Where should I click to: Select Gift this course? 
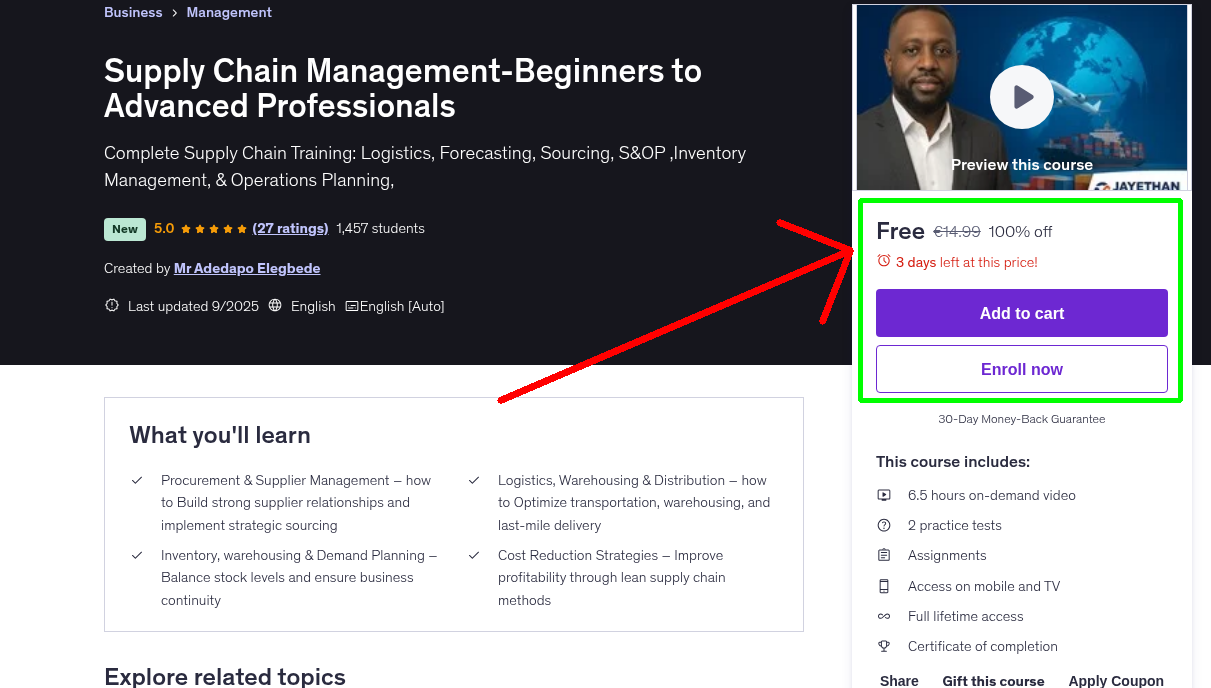pyautogui.click(x=993, y=680)
